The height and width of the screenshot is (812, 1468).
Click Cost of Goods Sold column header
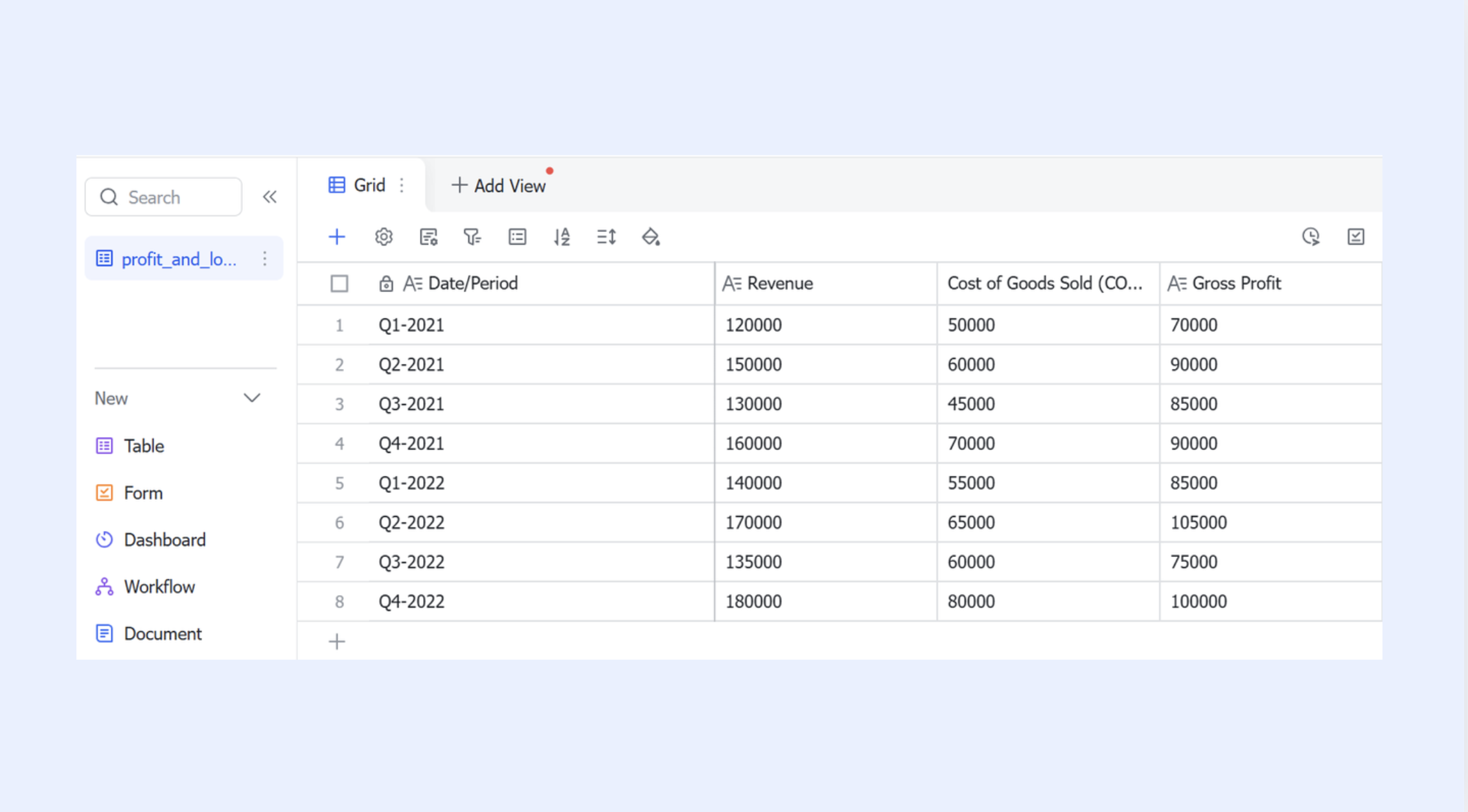point(1048,284)
